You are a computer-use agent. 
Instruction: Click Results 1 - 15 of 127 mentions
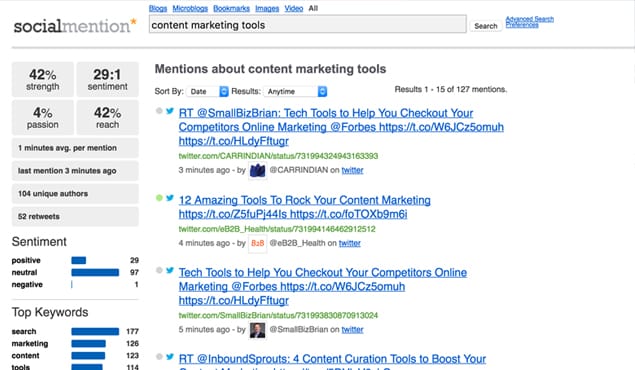point(451,89)
